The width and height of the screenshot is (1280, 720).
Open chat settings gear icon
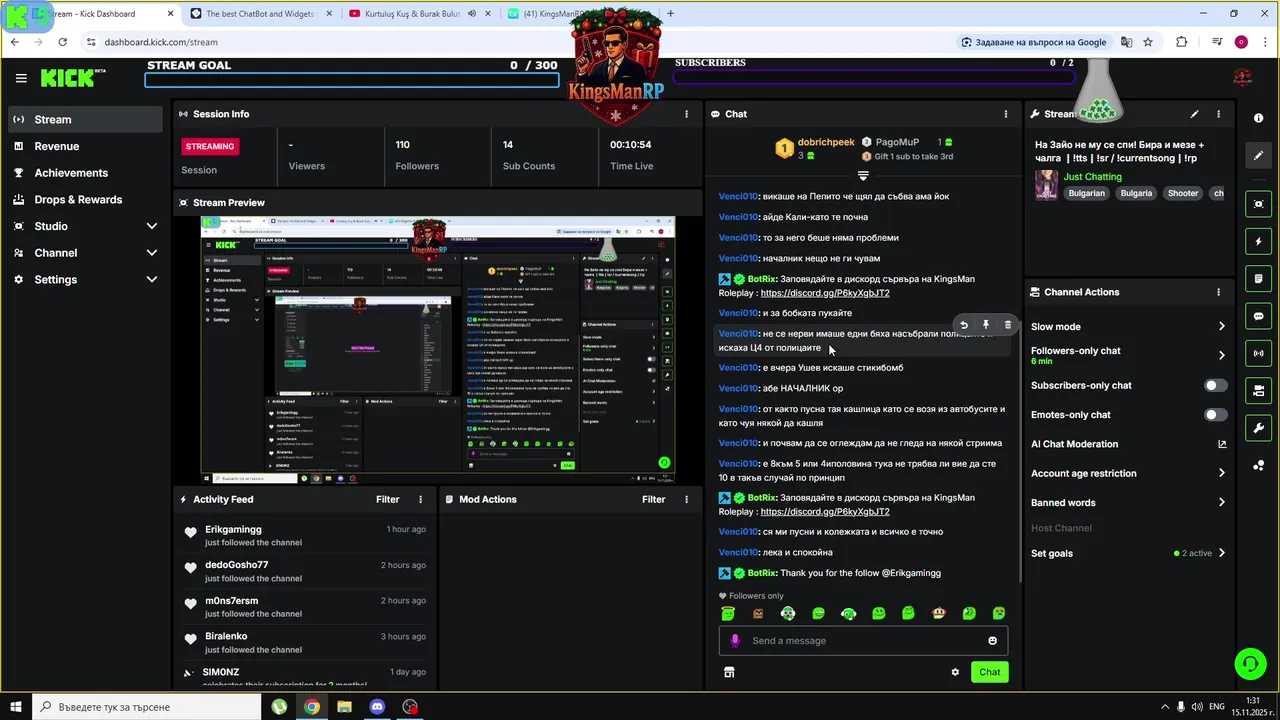click(x=955, y=672)
